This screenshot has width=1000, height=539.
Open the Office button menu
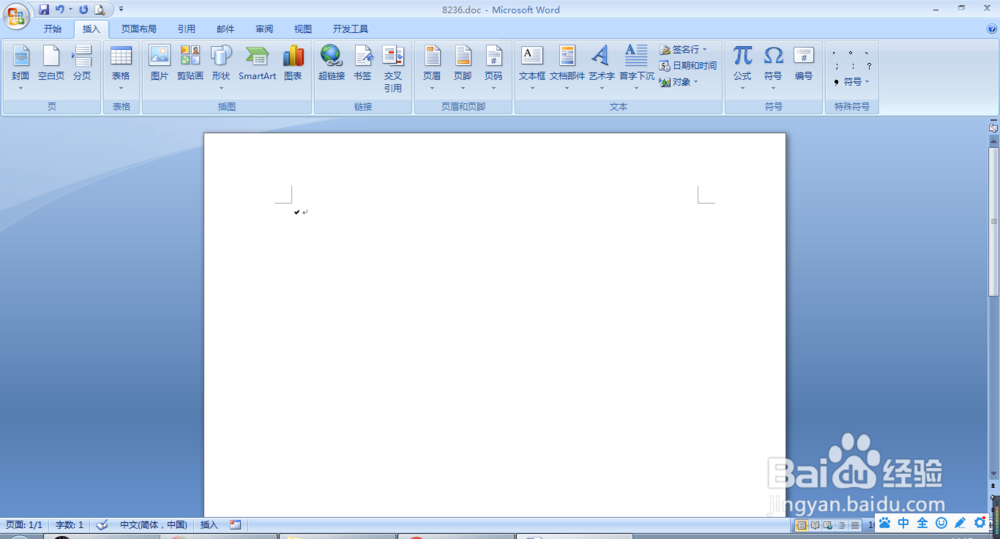click(16, 16)
